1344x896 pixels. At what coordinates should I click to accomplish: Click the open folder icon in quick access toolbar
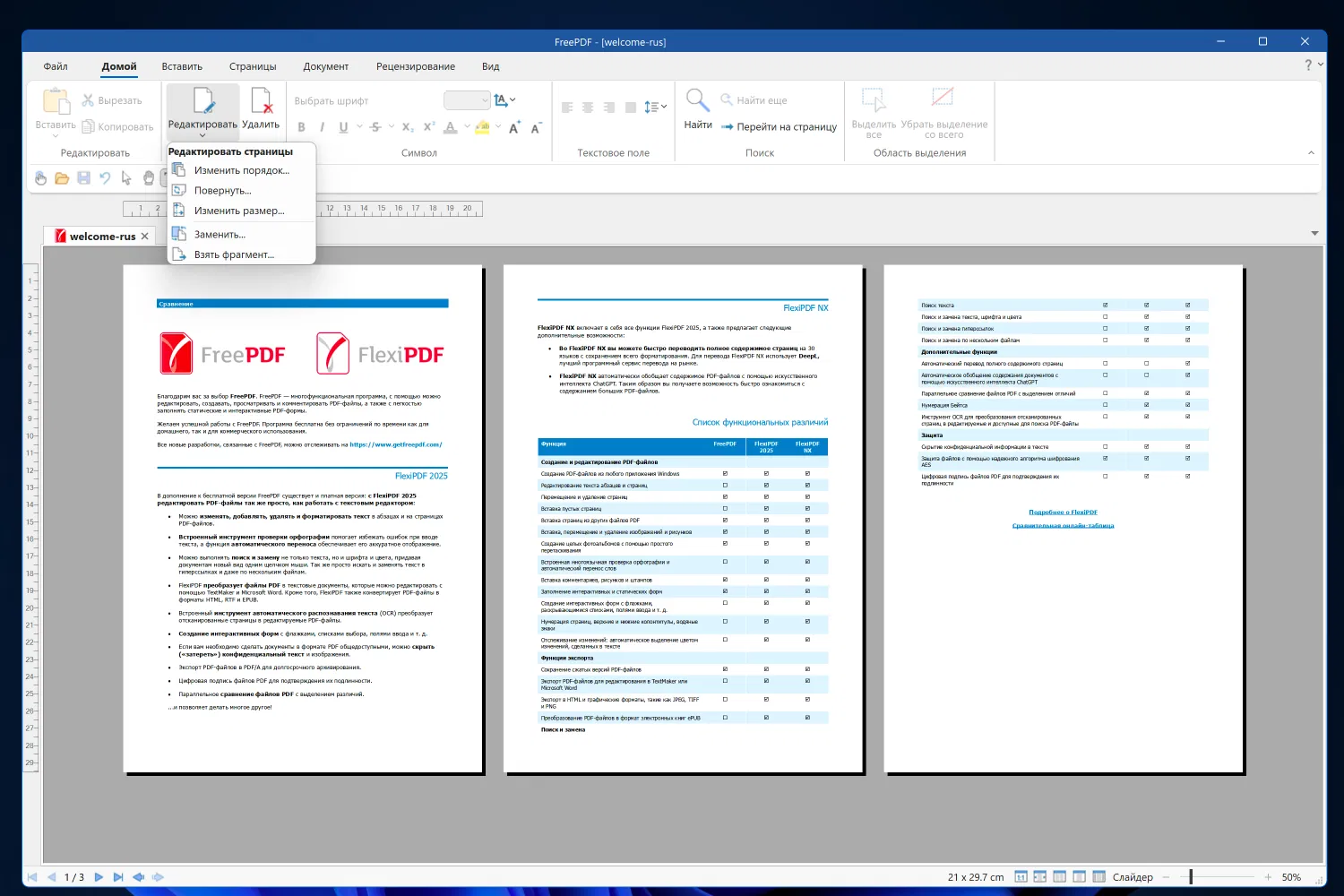pos(62,178)
